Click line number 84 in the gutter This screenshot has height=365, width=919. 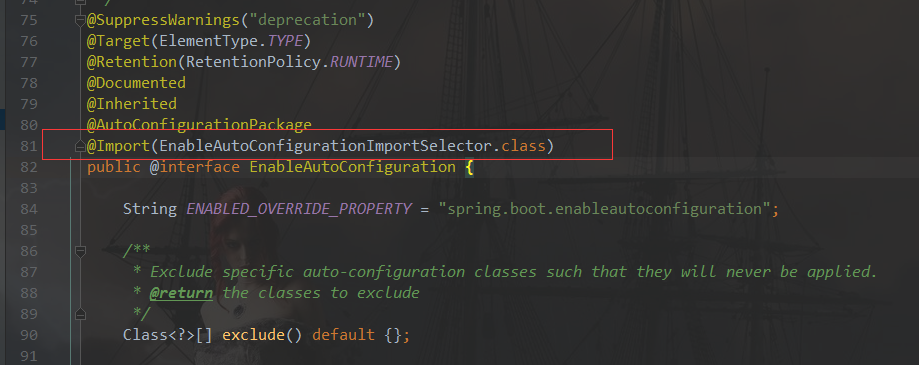[29, 209]
